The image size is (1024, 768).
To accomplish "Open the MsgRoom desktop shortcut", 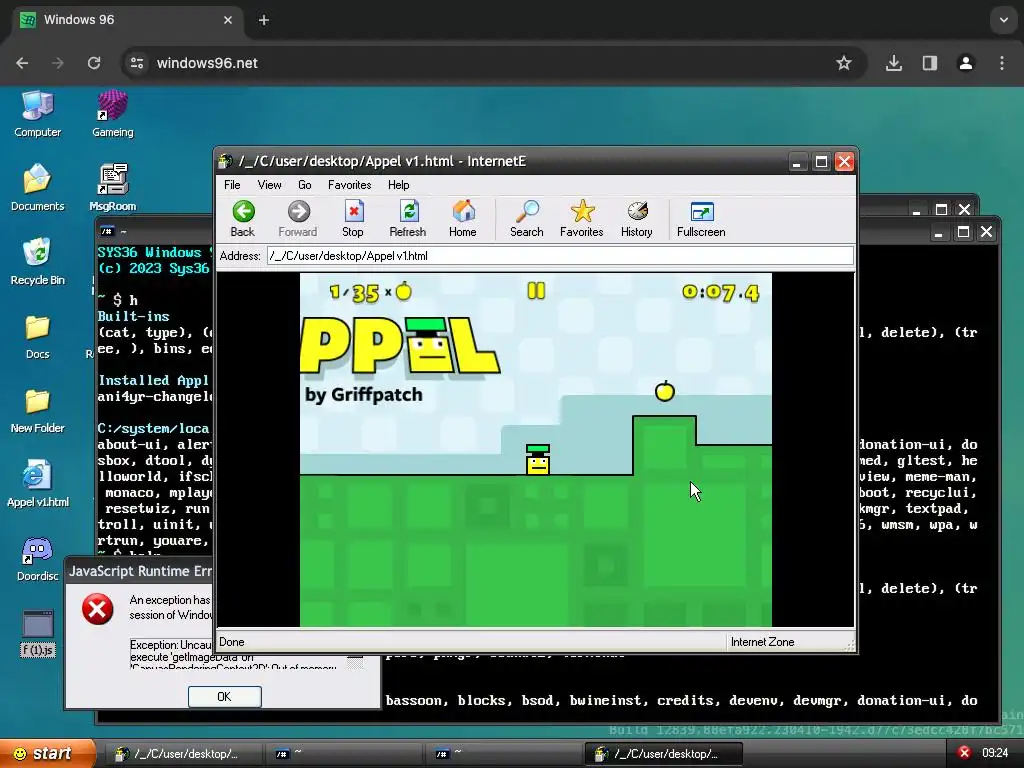I will tap(112, 188).
